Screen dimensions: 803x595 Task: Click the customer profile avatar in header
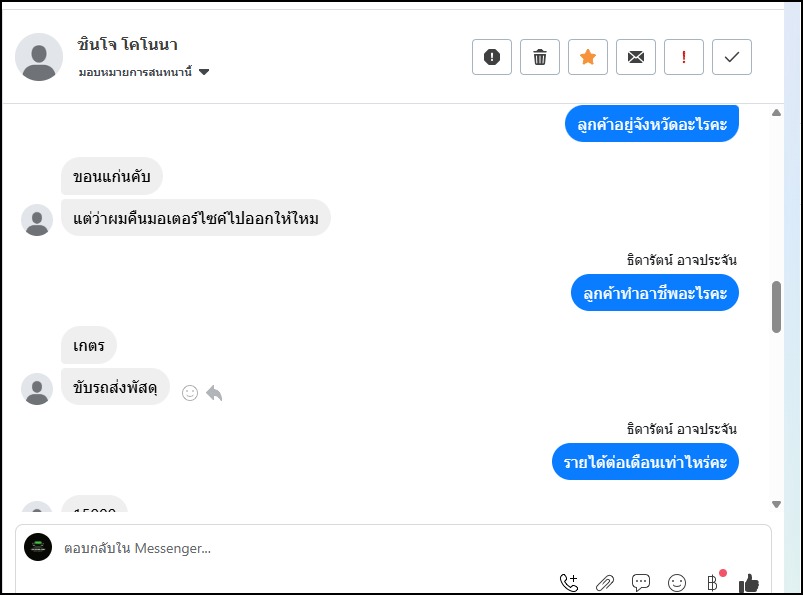(39, 57)
